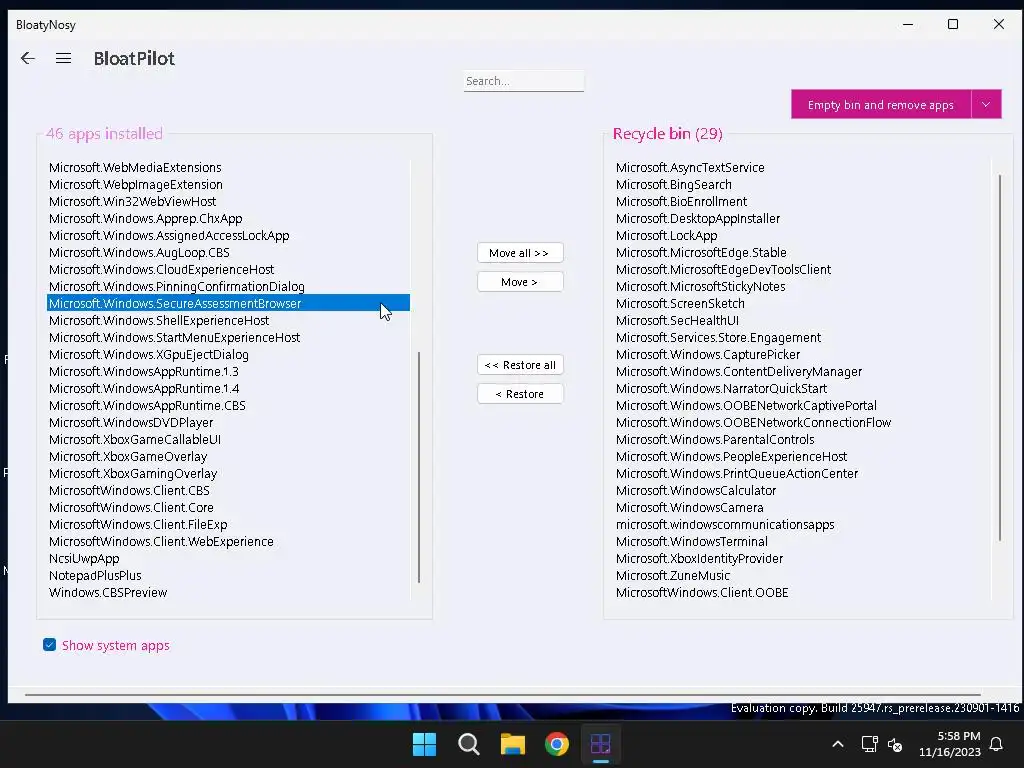Image resolution: width=1024 pixels, height=768 pixels.
Task: Select Microsoft.Windows.XGpuEjectDialog entry
Action: click(228, 354)
